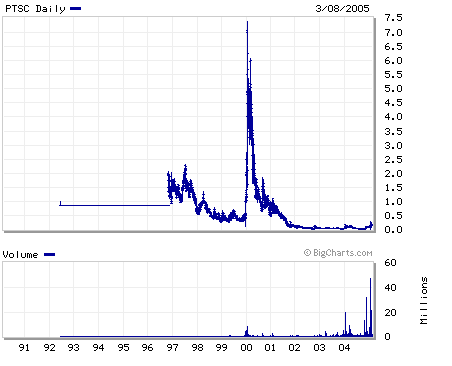Click the 6.5 price axis label

pos(393,47)
